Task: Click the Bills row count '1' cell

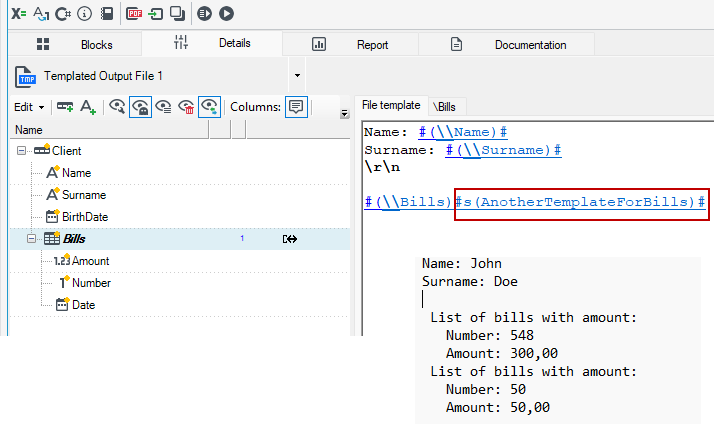Action: [242, 238]
